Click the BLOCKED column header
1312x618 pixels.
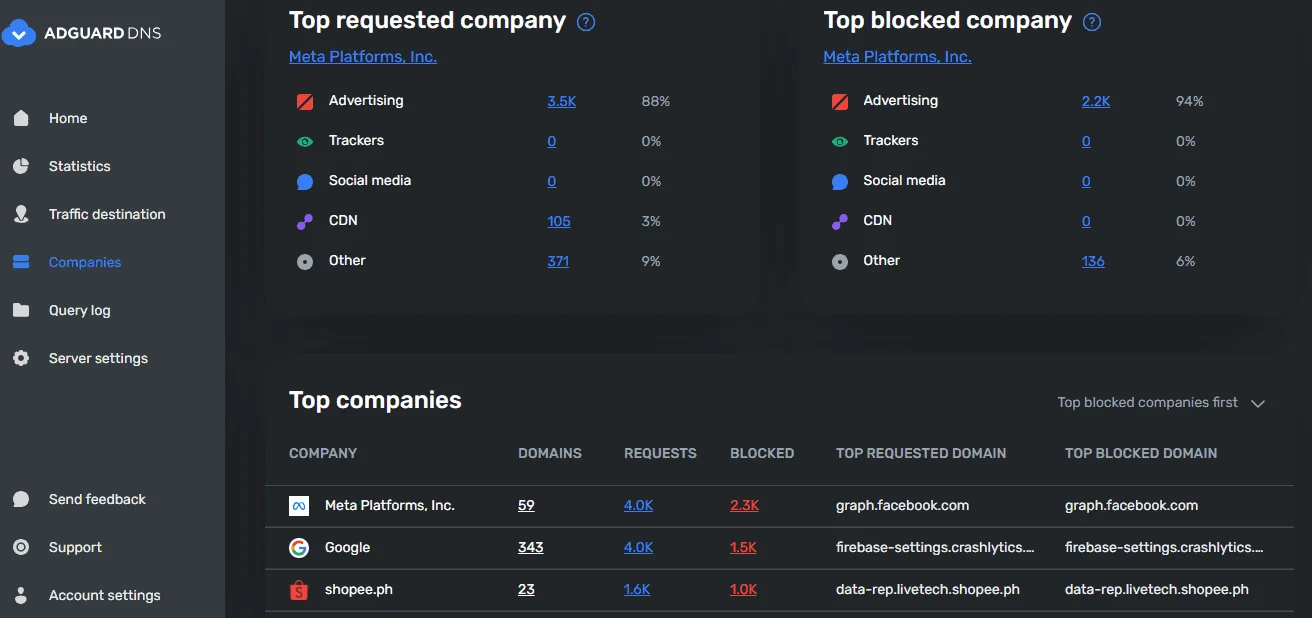click(x=762, y=453)
